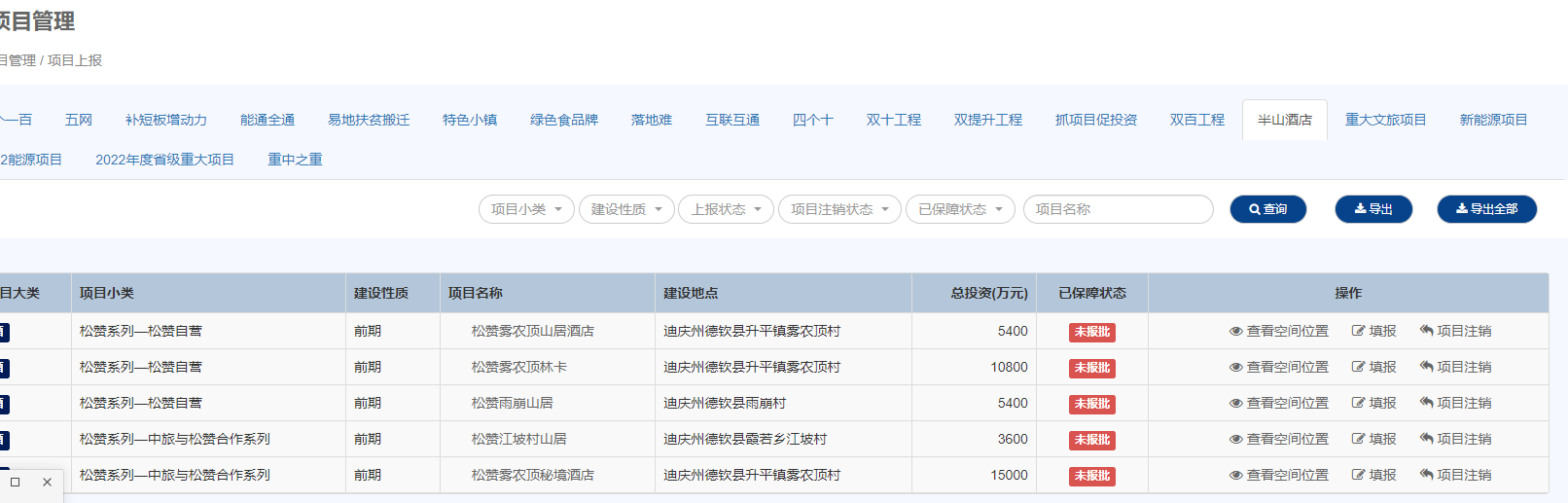Expand the 建设性质 dropdown

click(626, 209)
